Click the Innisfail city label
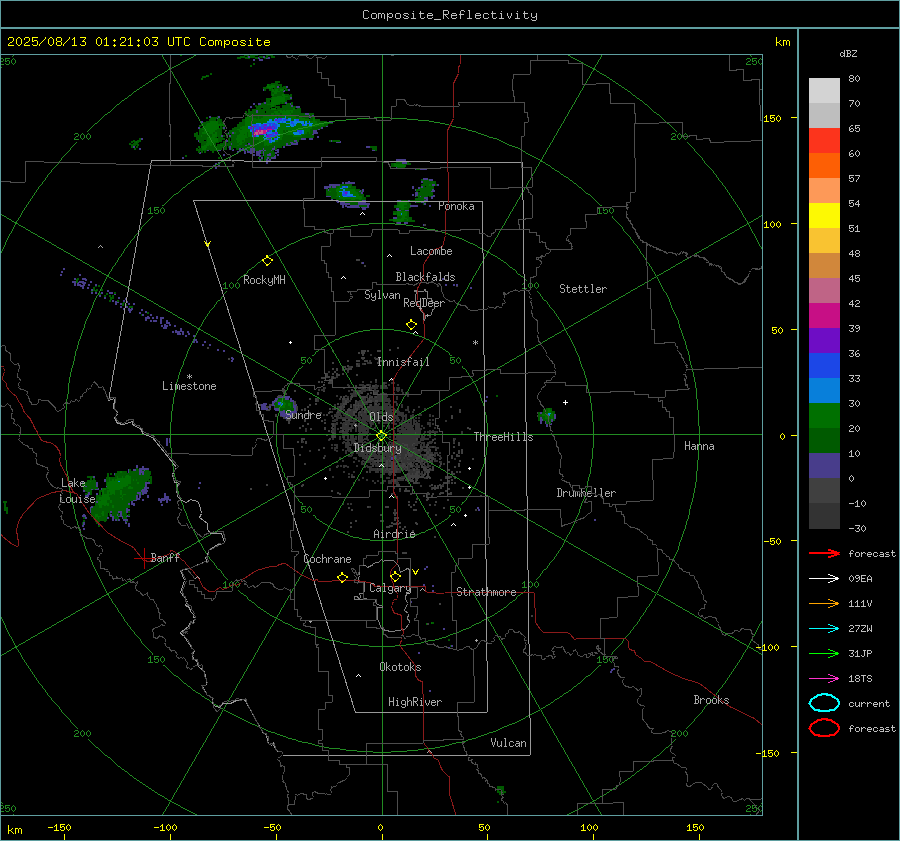The height and width of the screenshot is (841, 900). tap(403, 362)
